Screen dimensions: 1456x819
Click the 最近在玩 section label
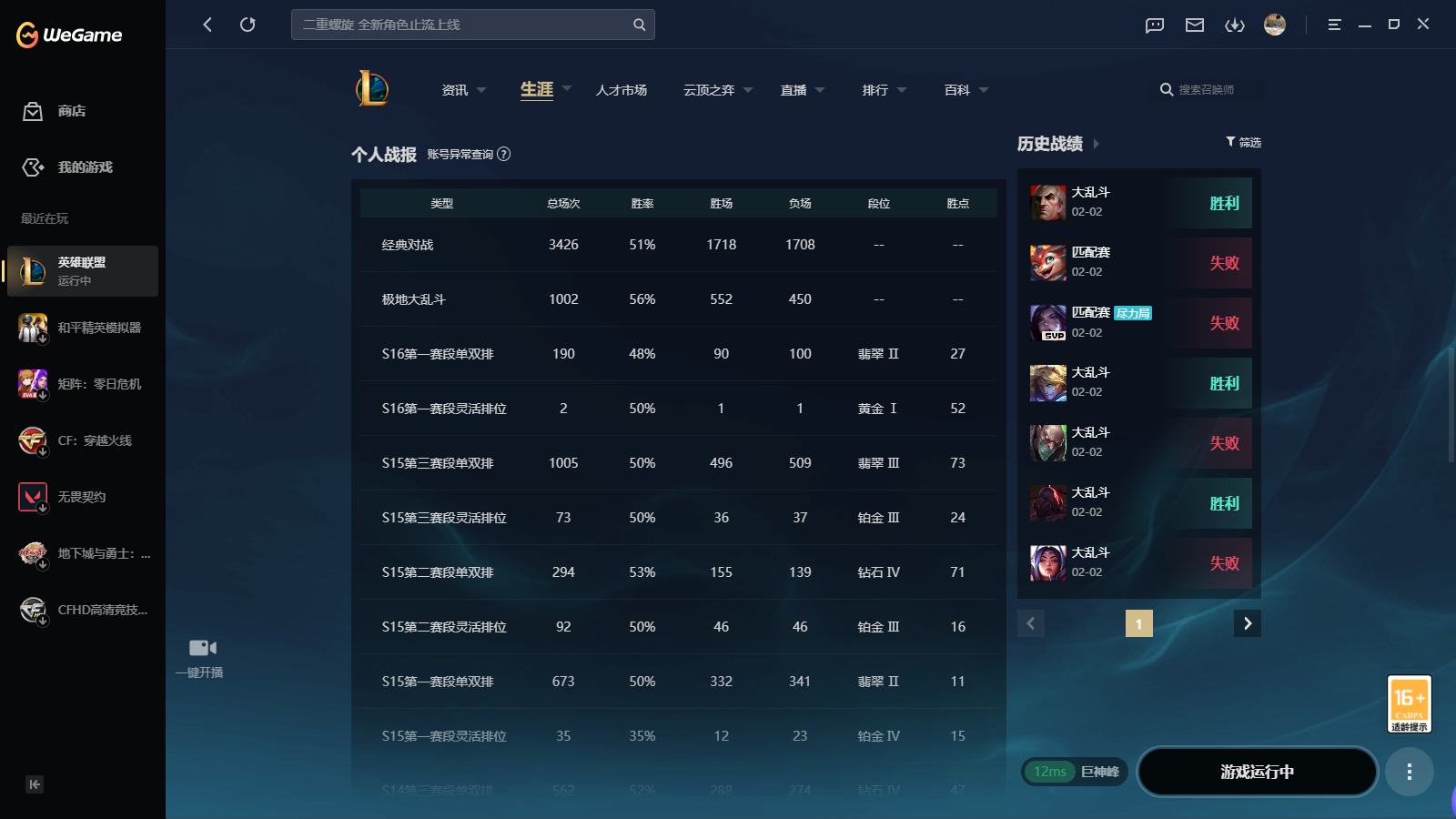click(x=45, y=218)
